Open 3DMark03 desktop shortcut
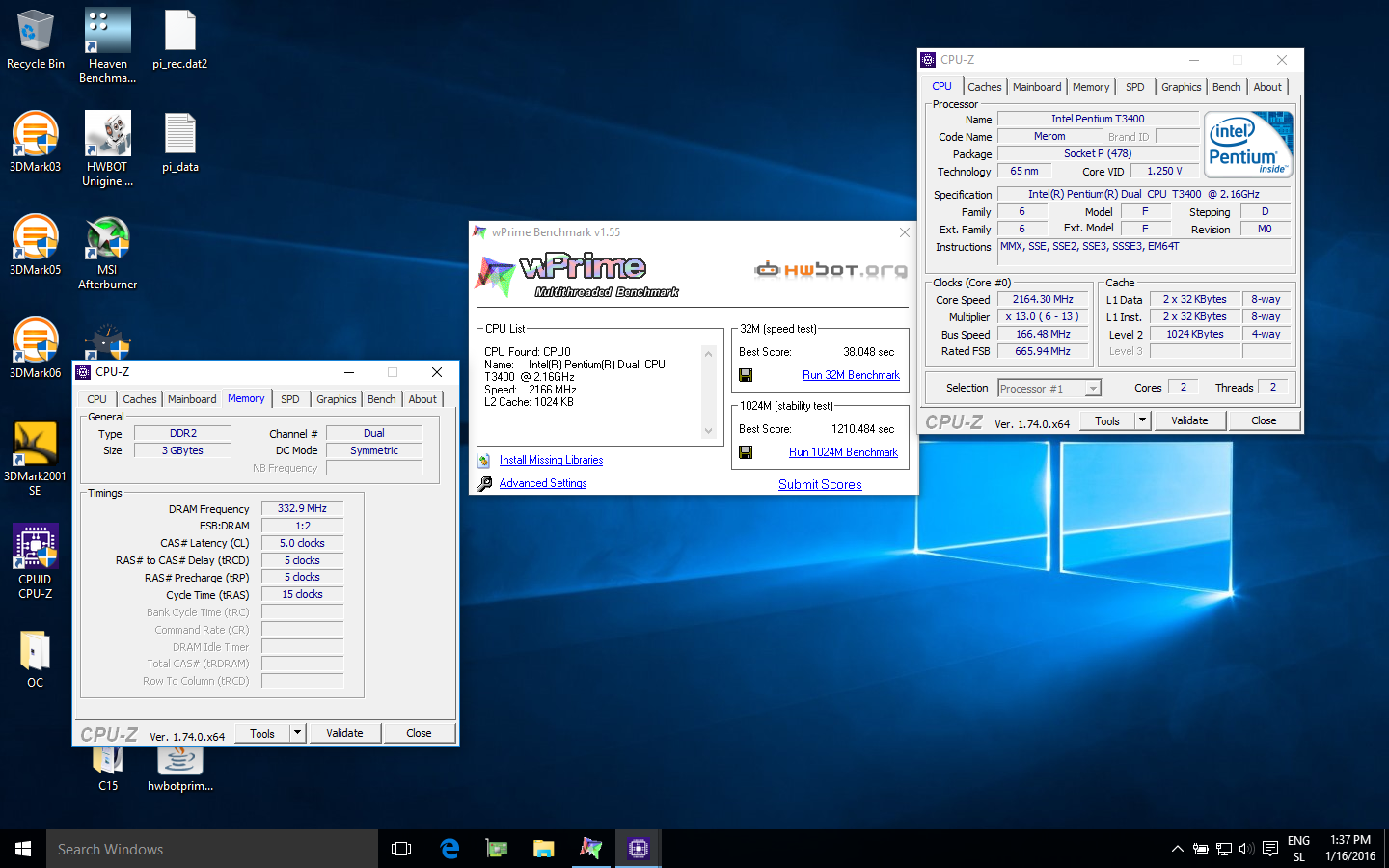Image resolution: width=1389 pixels, height=868 pixels. point(35,142)
